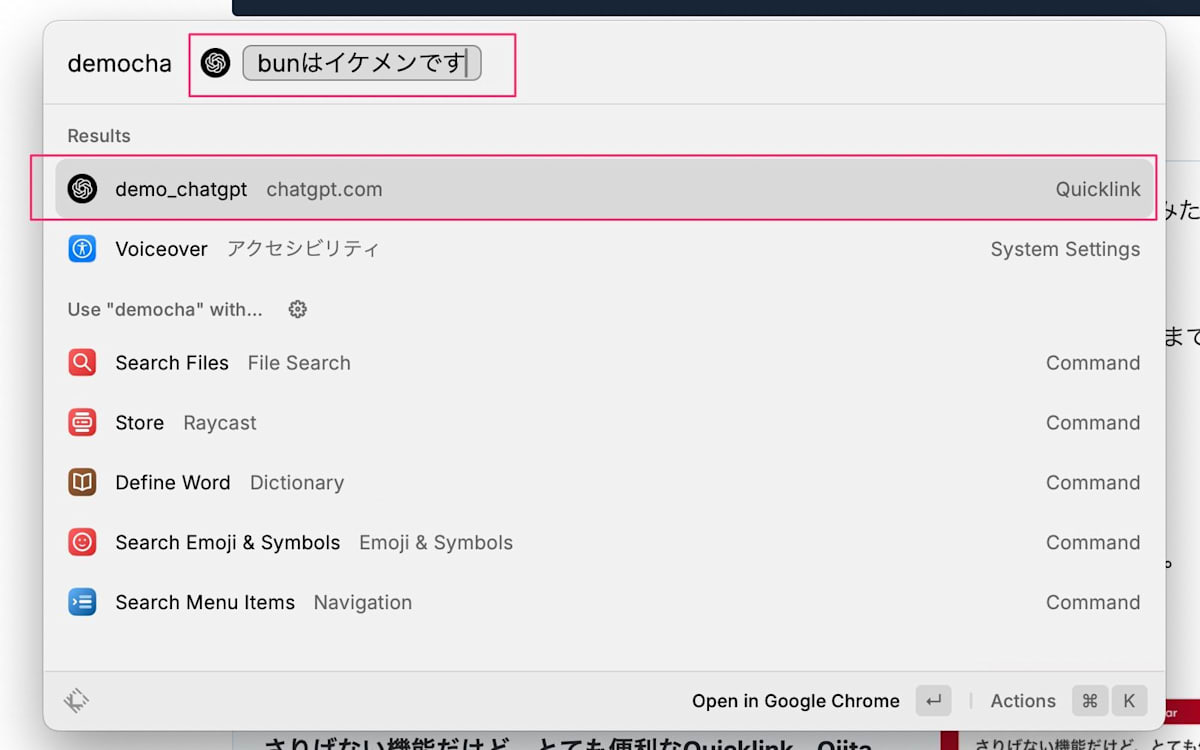Click the Return key icon in footer

coord(933,701)
